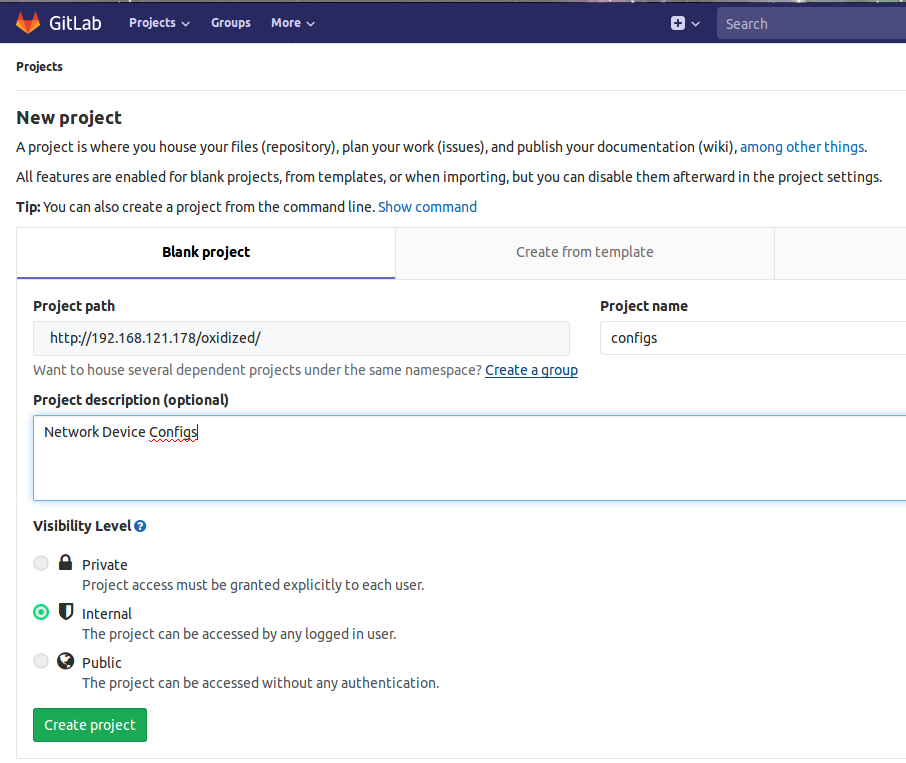Follow the Create a group link
906x763 pixels.
(x=532, y=370)
